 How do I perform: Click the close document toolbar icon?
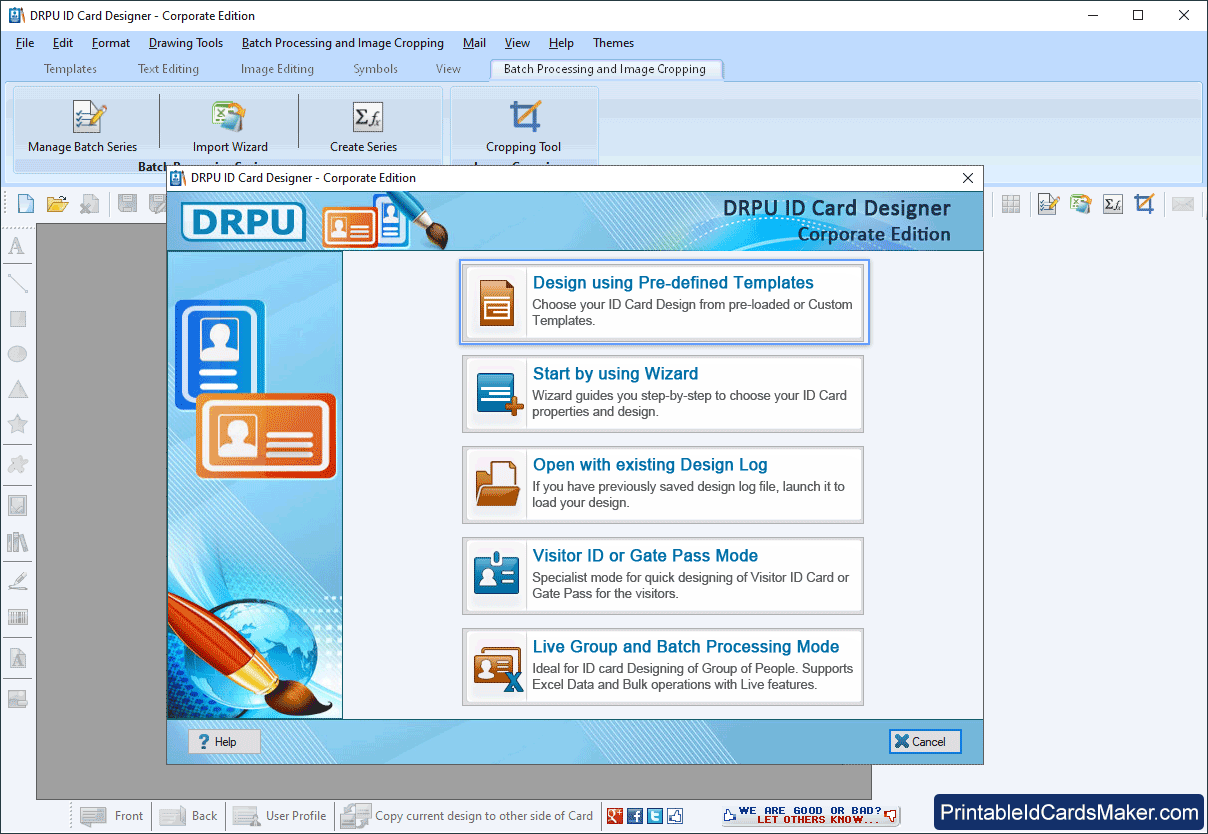point(89,204)
